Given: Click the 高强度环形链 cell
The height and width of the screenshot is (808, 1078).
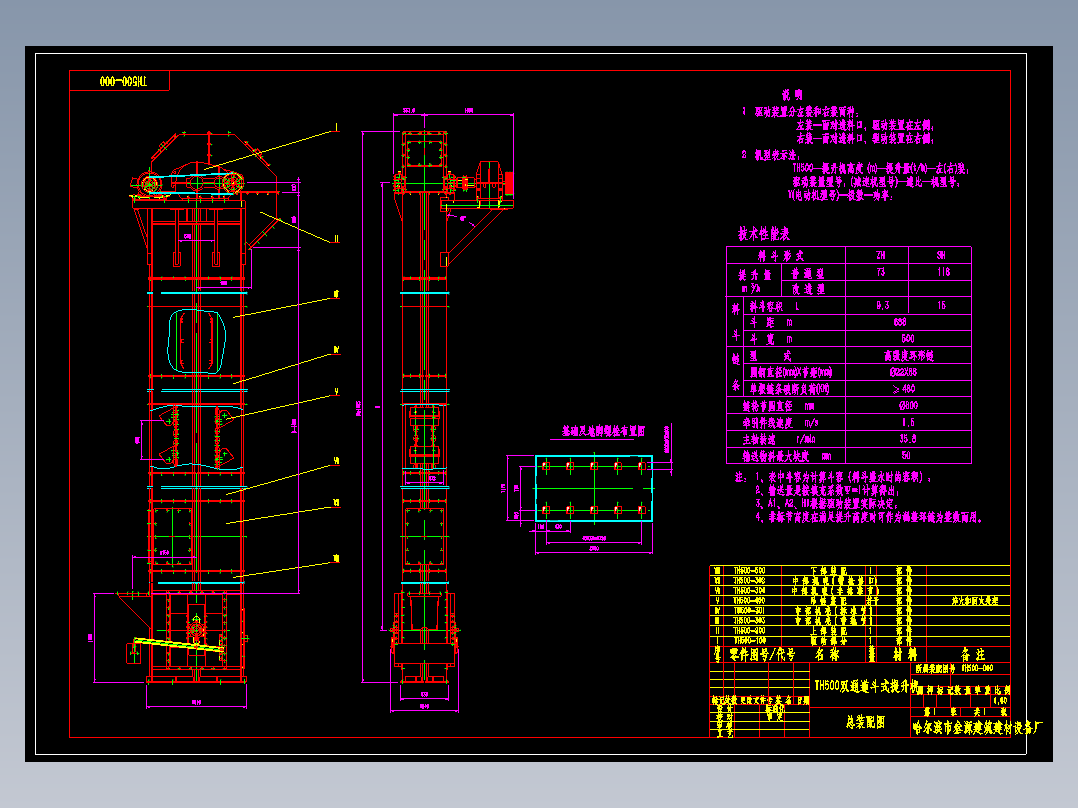Looking at the screenshot, I should 908,356.
